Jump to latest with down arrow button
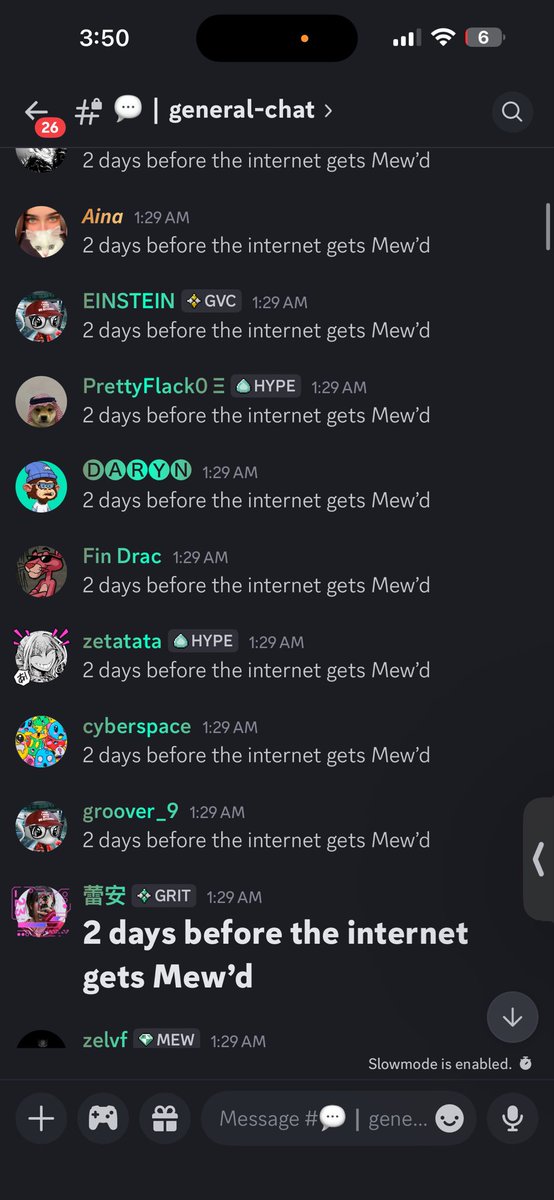Screen dimensions: 554x1200 click(512, 1017)
